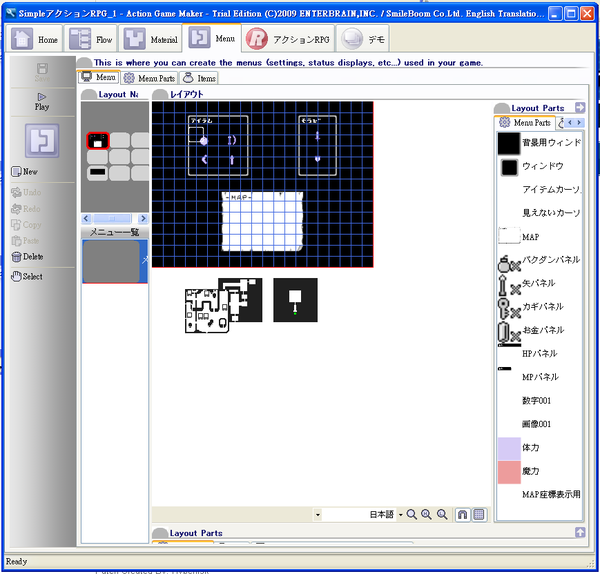600x574 pixels.
Task: Select the MAP part in parts list
Action: (x=540, y=236)
